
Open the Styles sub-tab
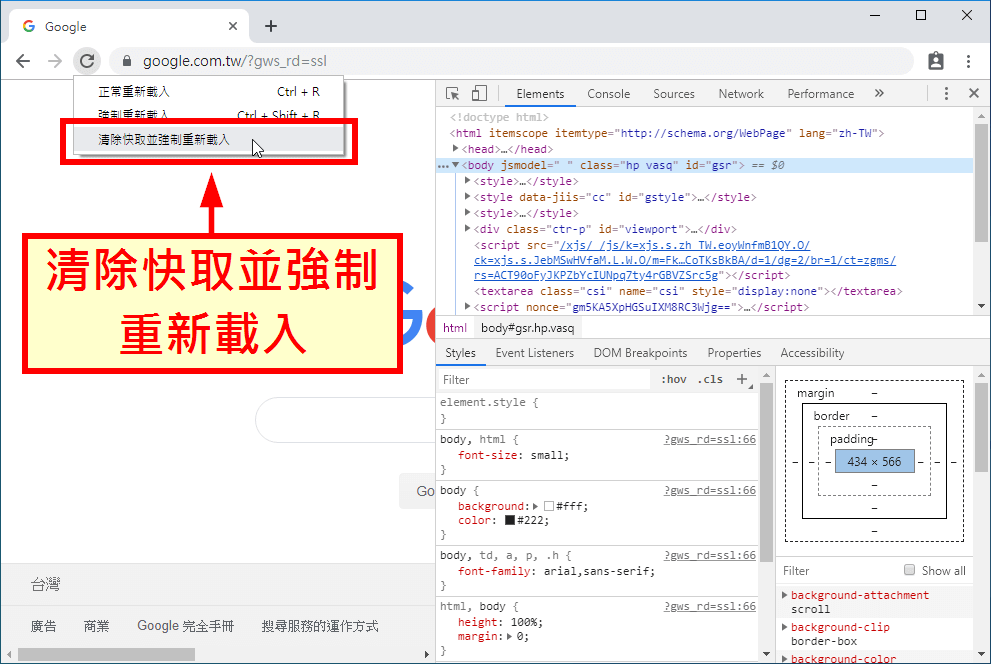click(460, 353)
